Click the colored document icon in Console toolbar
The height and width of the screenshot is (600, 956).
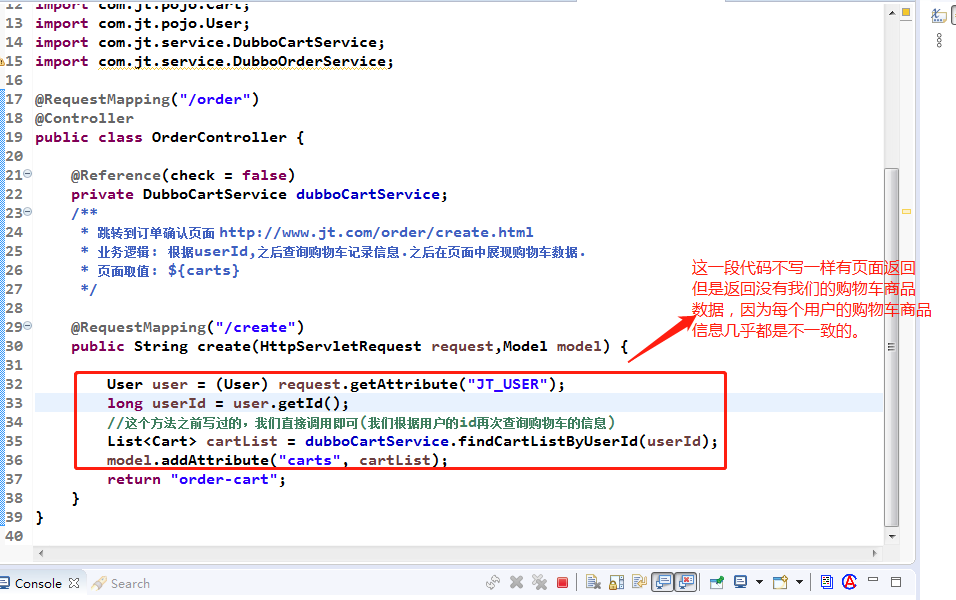pos(827,582)
